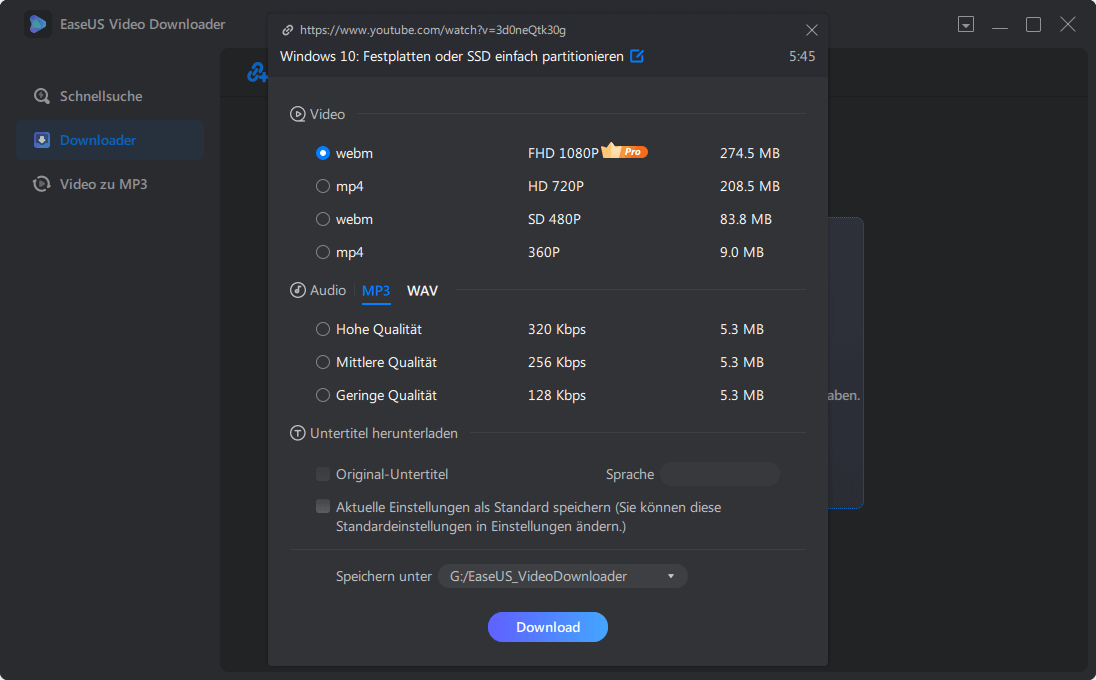
Task: Click the Untertitel herunterladen section icon
Action: click(298, 433)
